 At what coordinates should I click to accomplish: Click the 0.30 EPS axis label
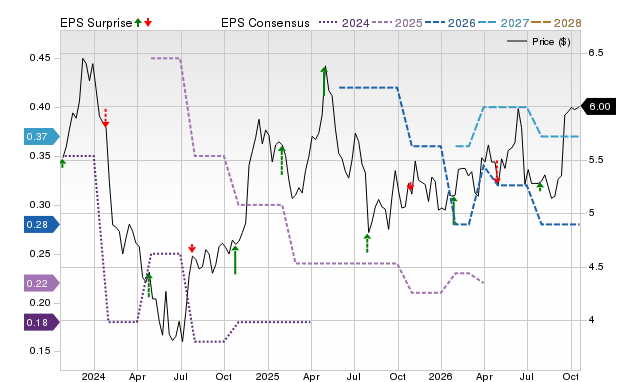[40, 205]
